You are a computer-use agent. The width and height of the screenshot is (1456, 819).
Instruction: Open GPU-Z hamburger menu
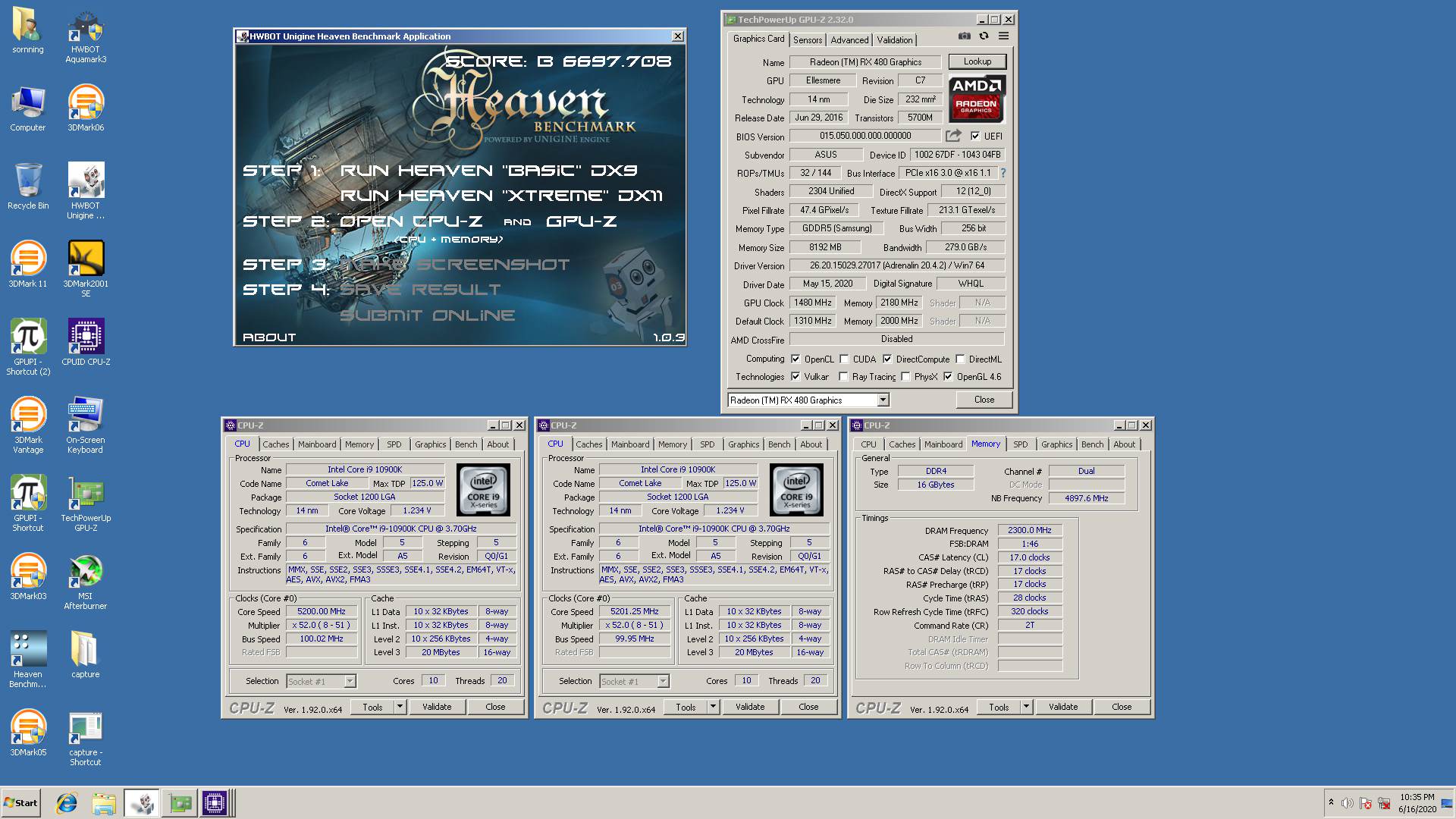(1003, 36)
